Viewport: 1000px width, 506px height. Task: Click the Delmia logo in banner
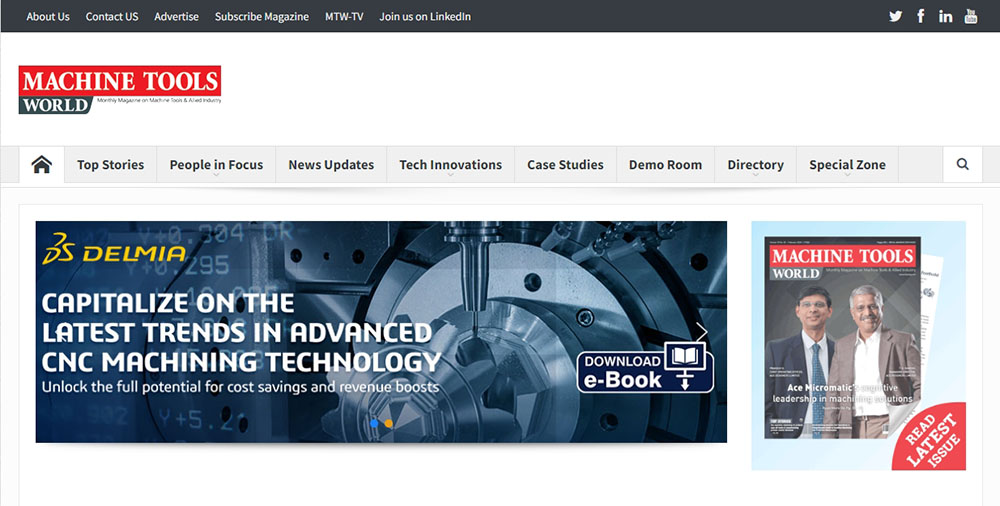(114, 249)
